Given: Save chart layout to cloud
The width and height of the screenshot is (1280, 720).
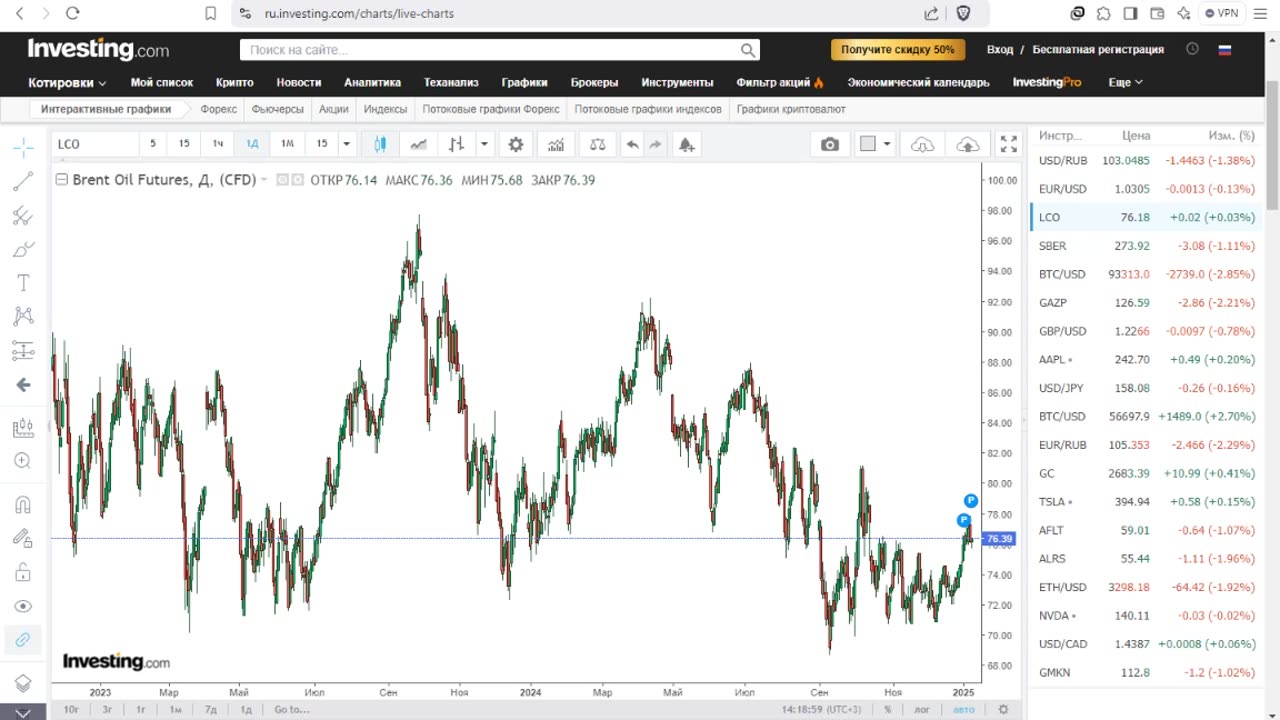Looking at the screenshot, I should (x=968, y=144).
